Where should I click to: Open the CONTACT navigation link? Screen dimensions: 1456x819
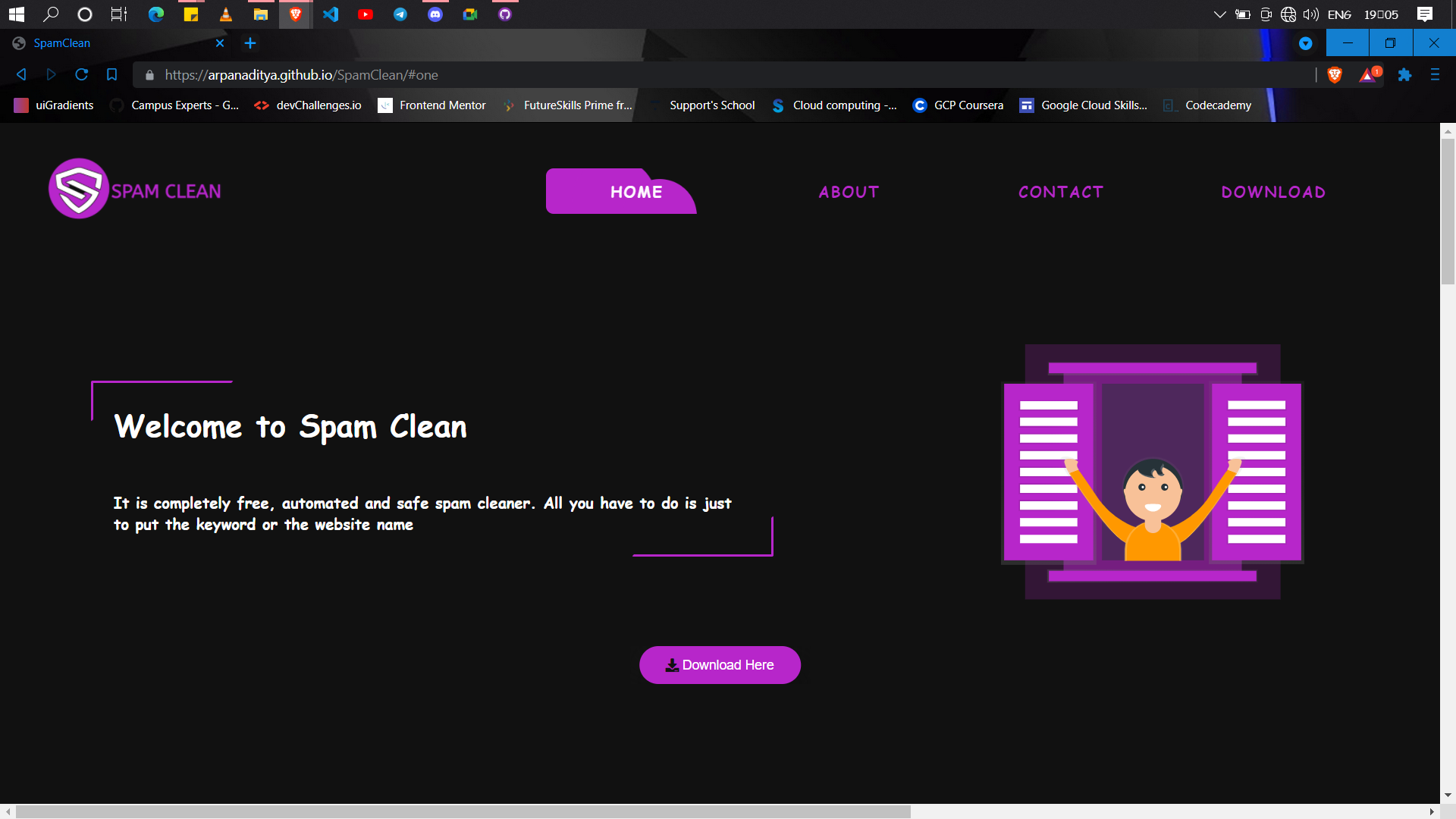tap(1060, 192)
